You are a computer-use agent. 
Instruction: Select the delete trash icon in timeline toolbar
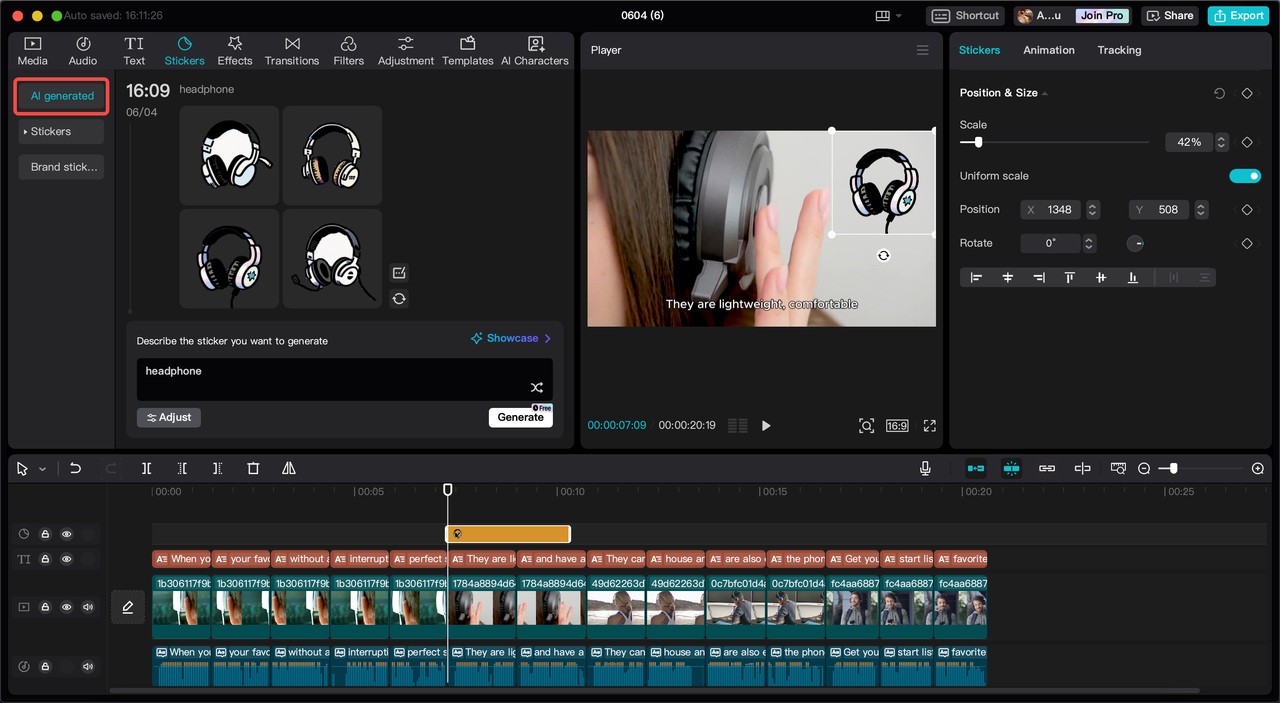[253, 468]
